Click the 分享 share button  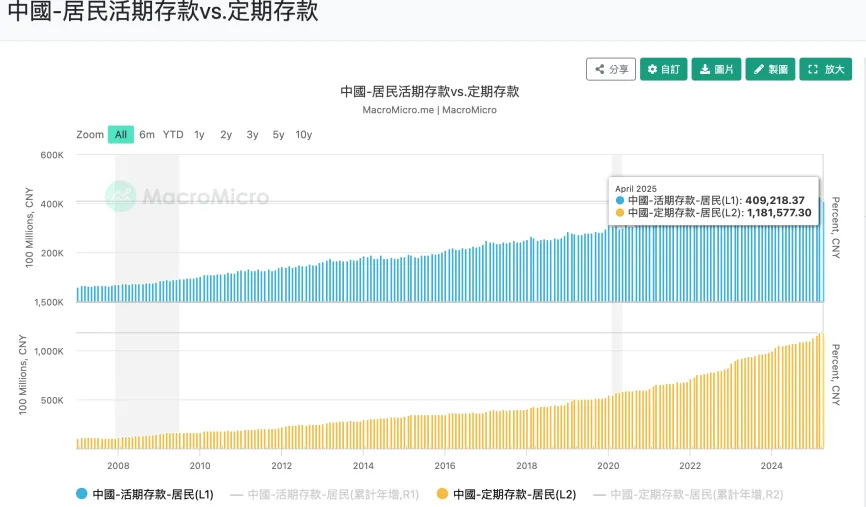(611, 69)
